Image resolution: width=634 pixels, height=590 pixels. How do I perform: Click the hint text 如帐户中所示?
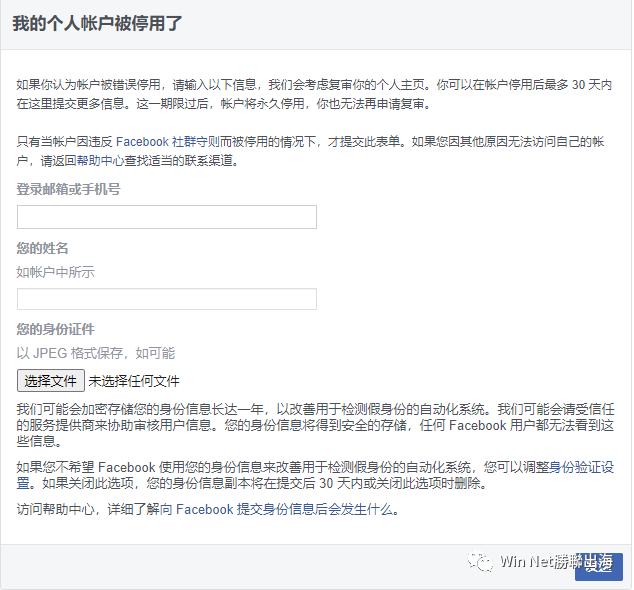click(55, 272)
